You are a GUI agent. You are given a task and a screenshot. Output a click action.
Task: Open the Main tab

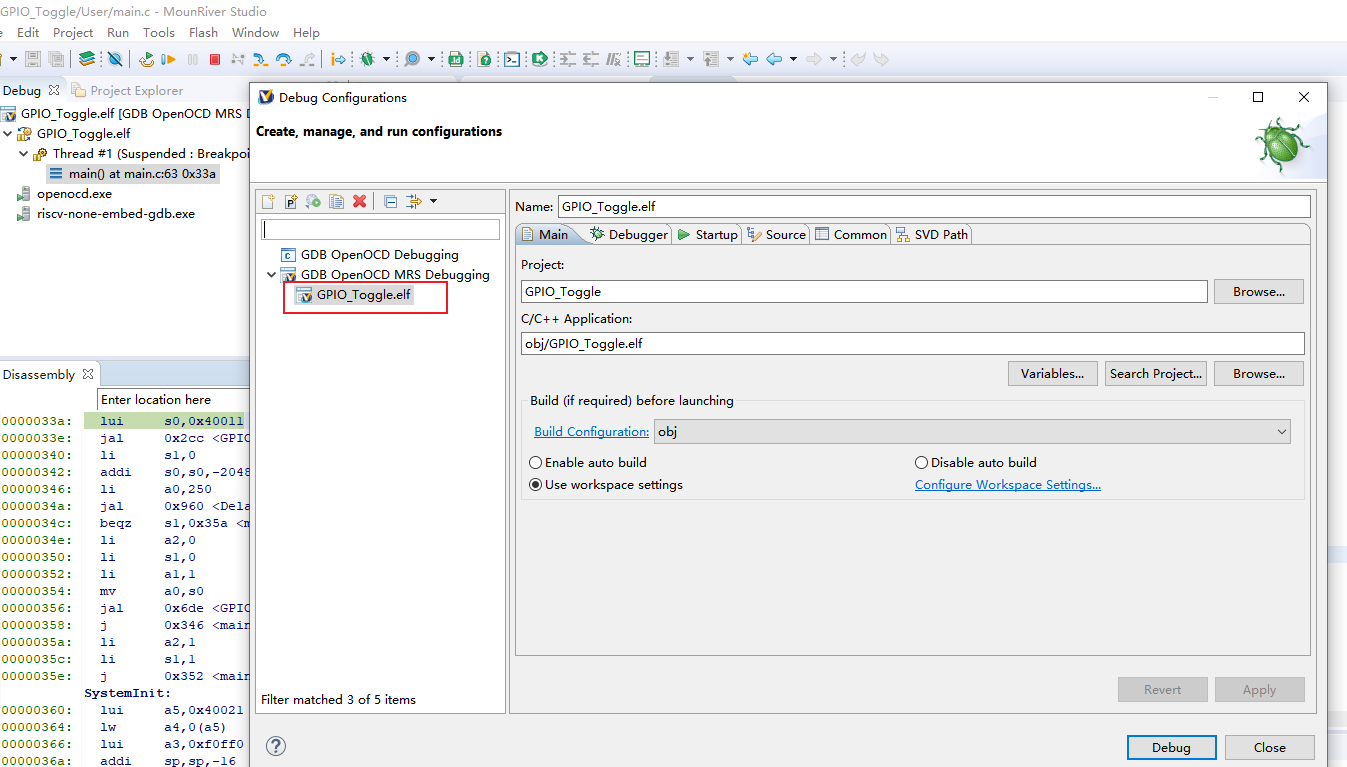tap(545, 234)
